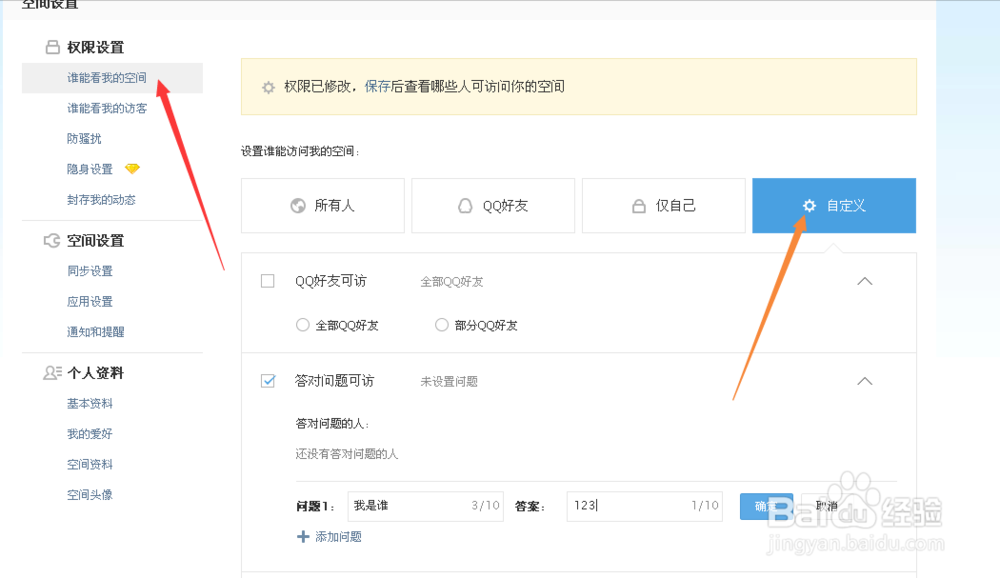Select the 全部QQ好友 radio button

(303, 325)
